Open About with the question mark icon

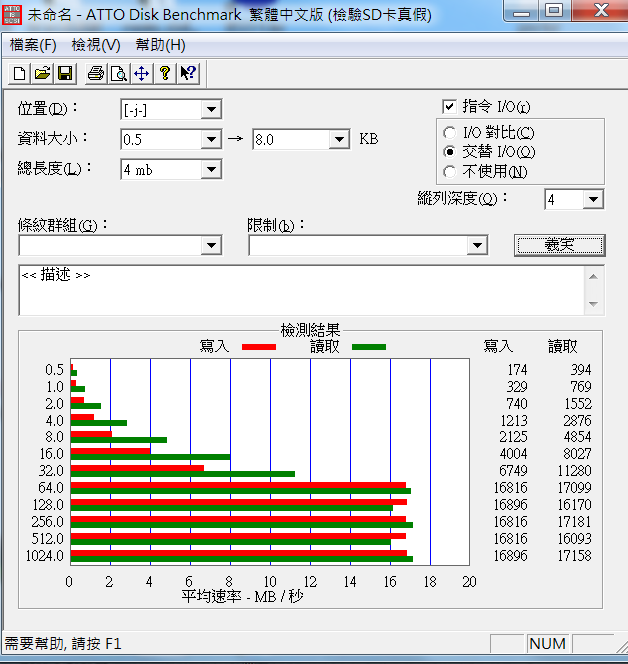(165, 74)
